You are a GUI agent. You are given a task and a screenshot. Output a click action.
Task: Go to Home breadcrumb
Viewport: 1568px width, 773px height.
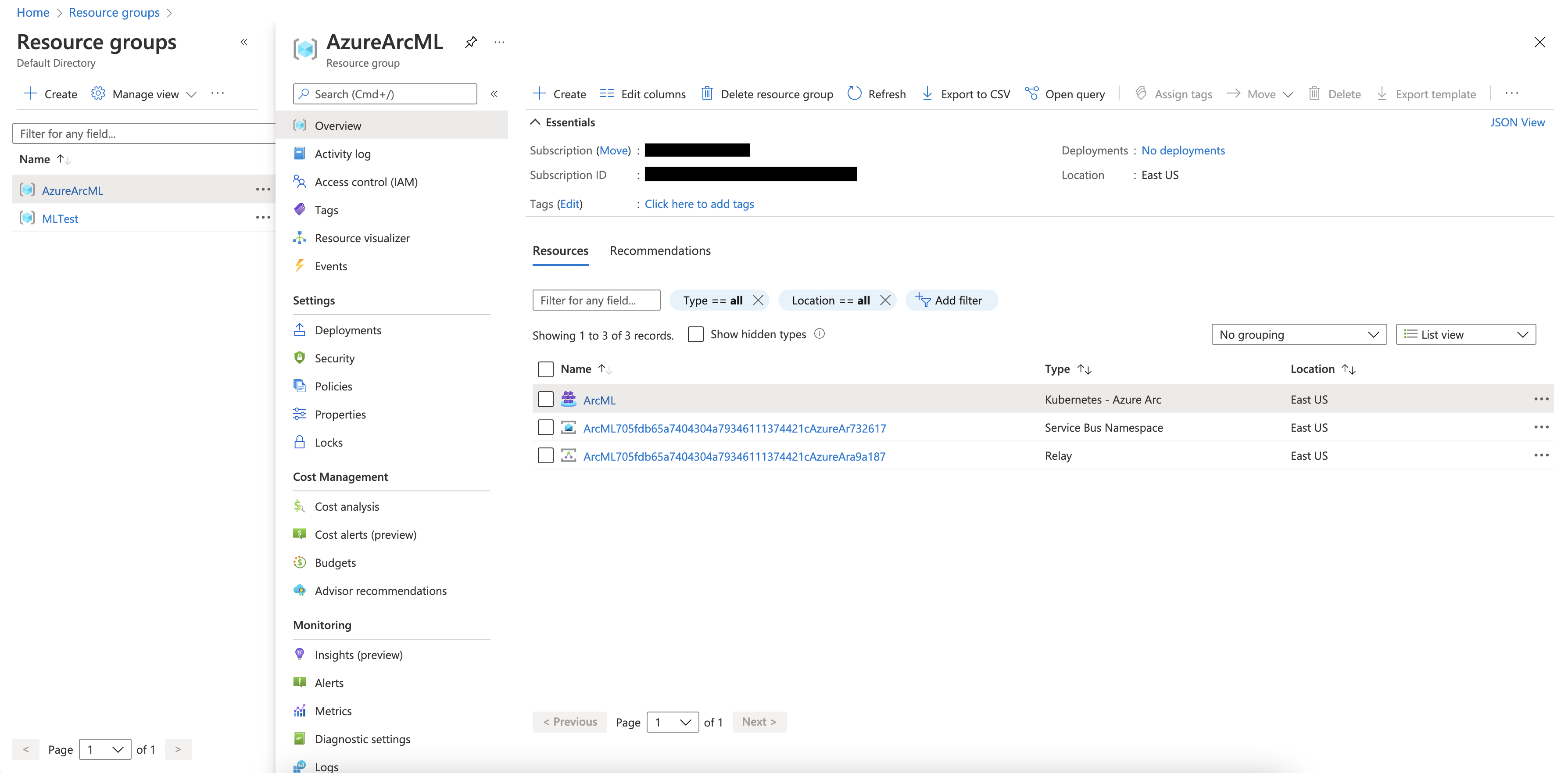(33, 12)
